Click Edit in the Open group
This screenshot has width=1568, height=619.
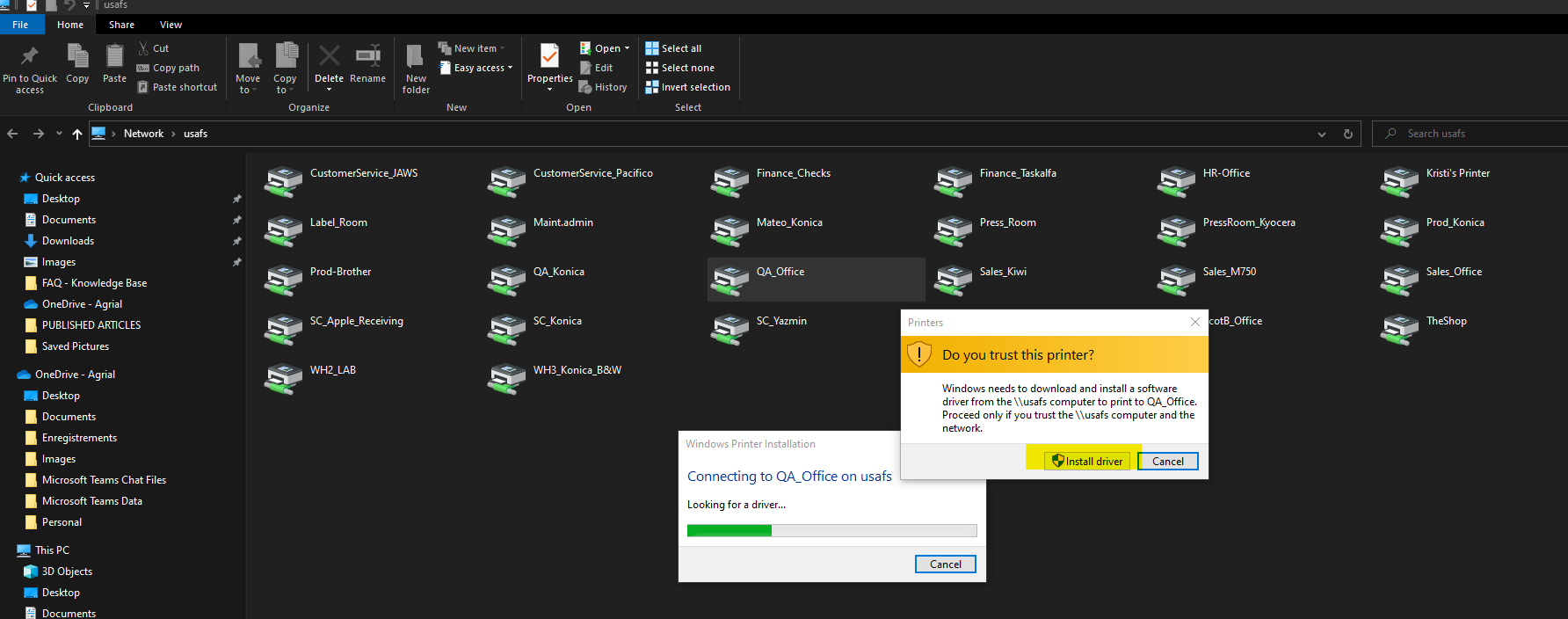pos(596,68)
